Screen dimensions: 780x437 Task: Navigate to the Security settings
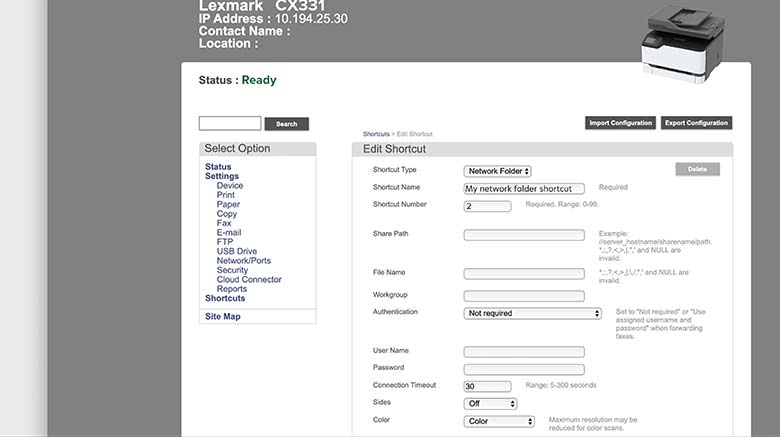(232, 270)
